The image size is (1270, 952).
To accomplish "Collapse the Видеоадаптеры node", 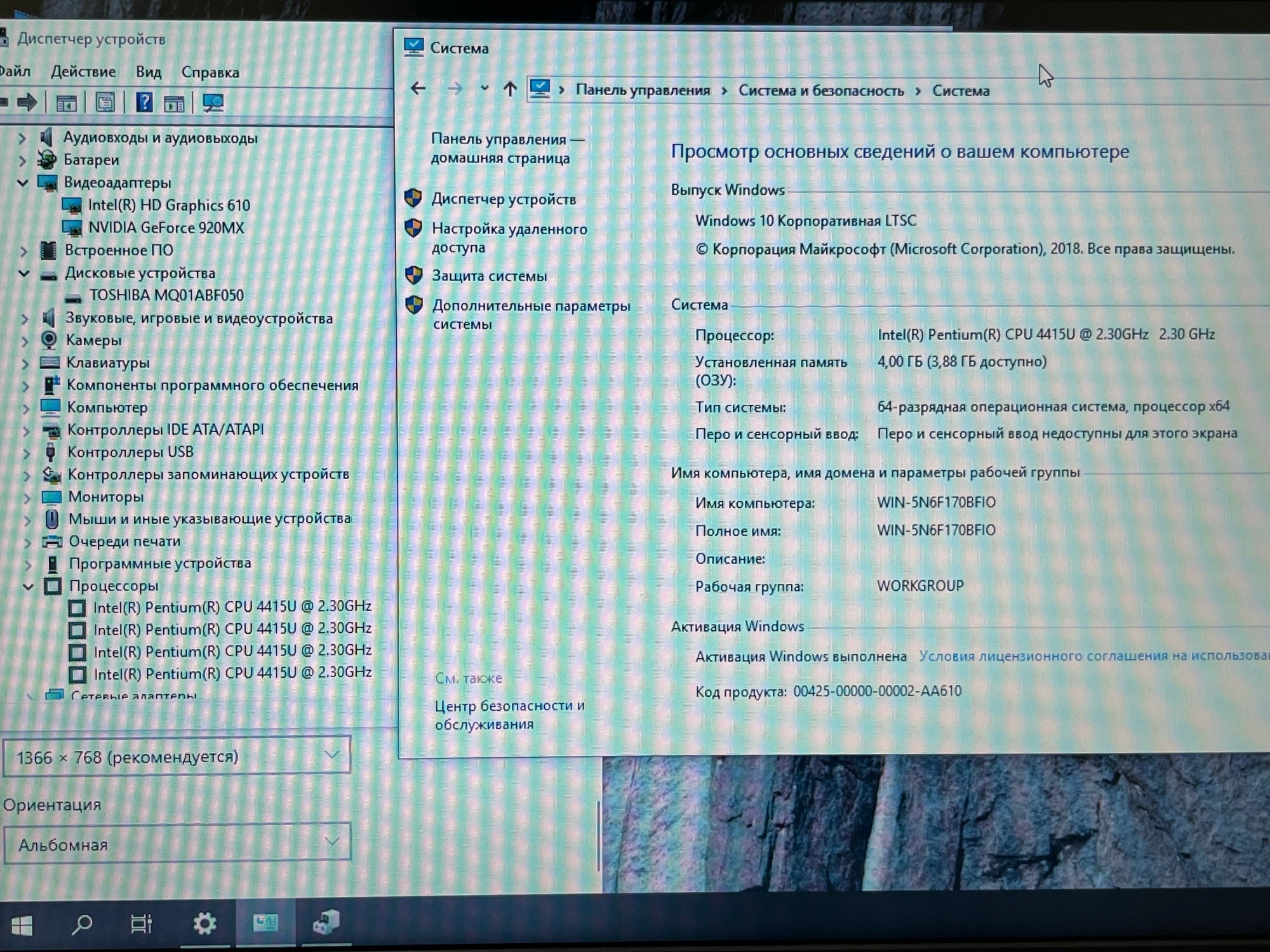I will (x=23, y=183).
